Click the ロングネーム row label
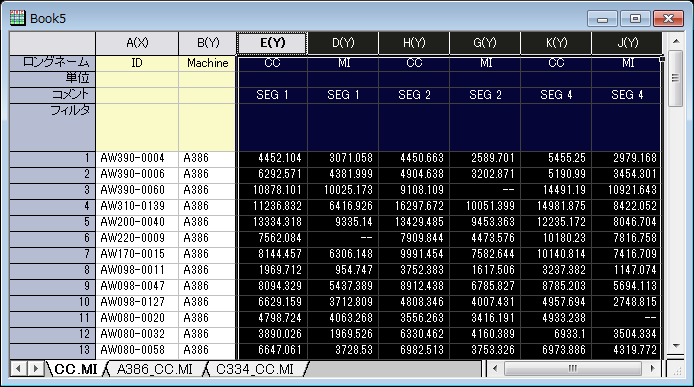 (52, 63)
